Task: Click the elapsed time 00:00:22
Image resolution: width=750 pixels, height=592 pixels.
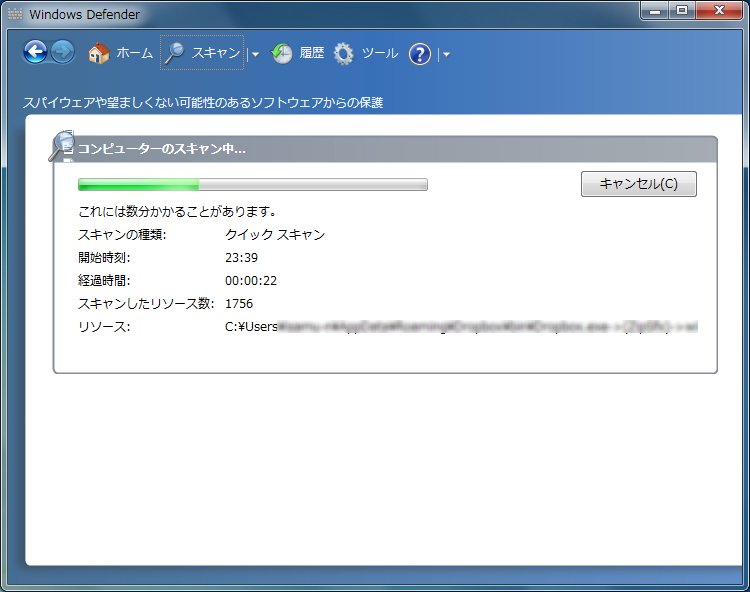Action: tap(251, 281)
